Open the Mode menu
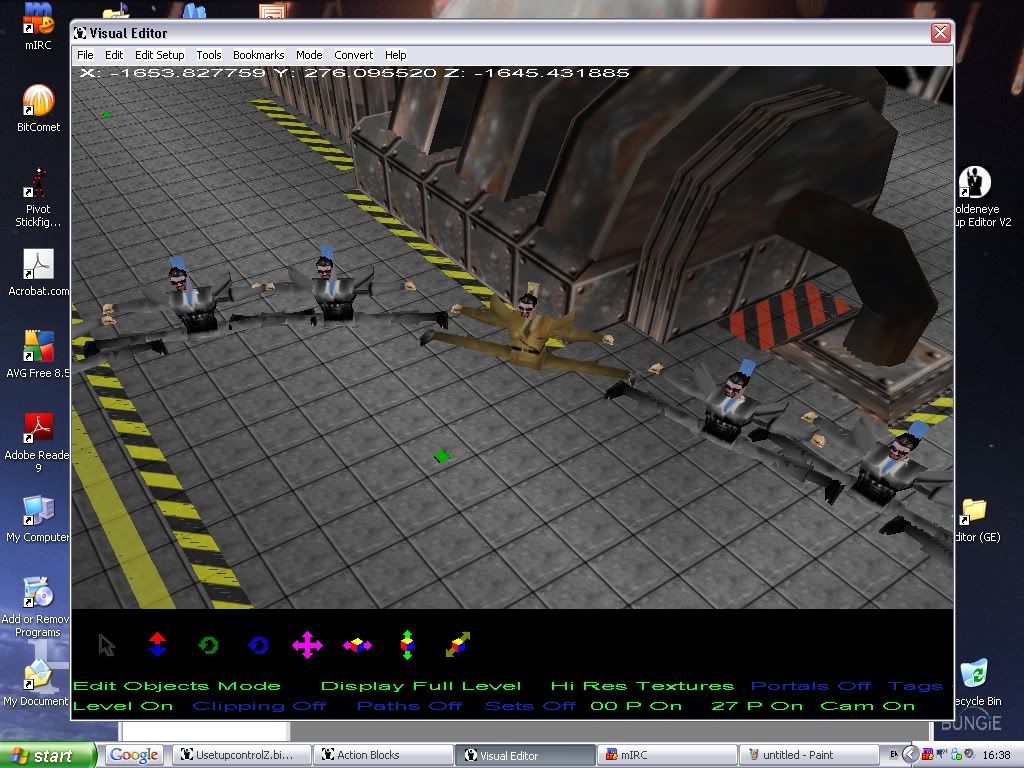 (x=309, y=55)
